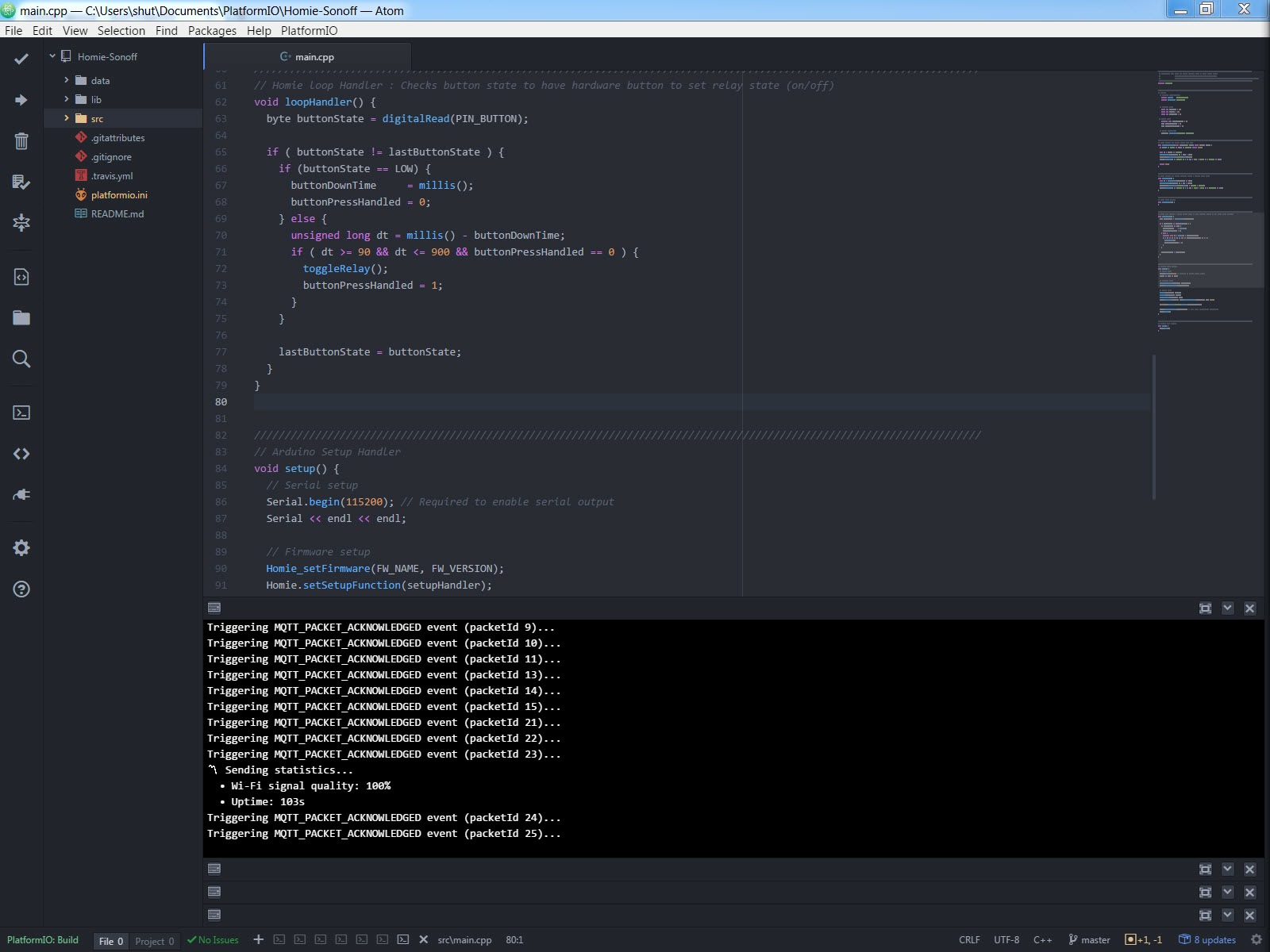This screenshot has width=1270, height=952.
Task: Open the platformio.ini file
Action: pyautogui.click(x=119, y=194)
